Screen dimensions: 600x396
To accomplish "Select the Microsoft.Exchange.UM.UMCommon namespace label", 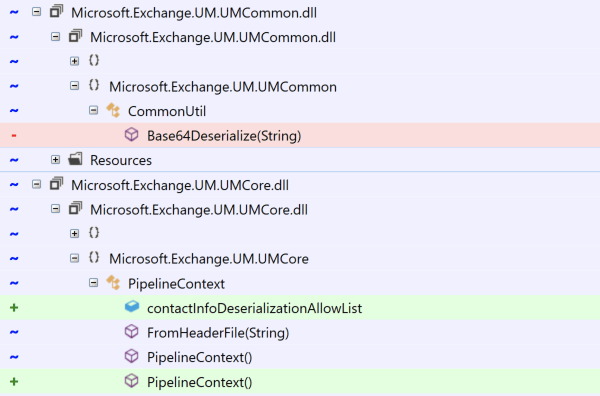I will pyautogui.click(x=223, y=87).
